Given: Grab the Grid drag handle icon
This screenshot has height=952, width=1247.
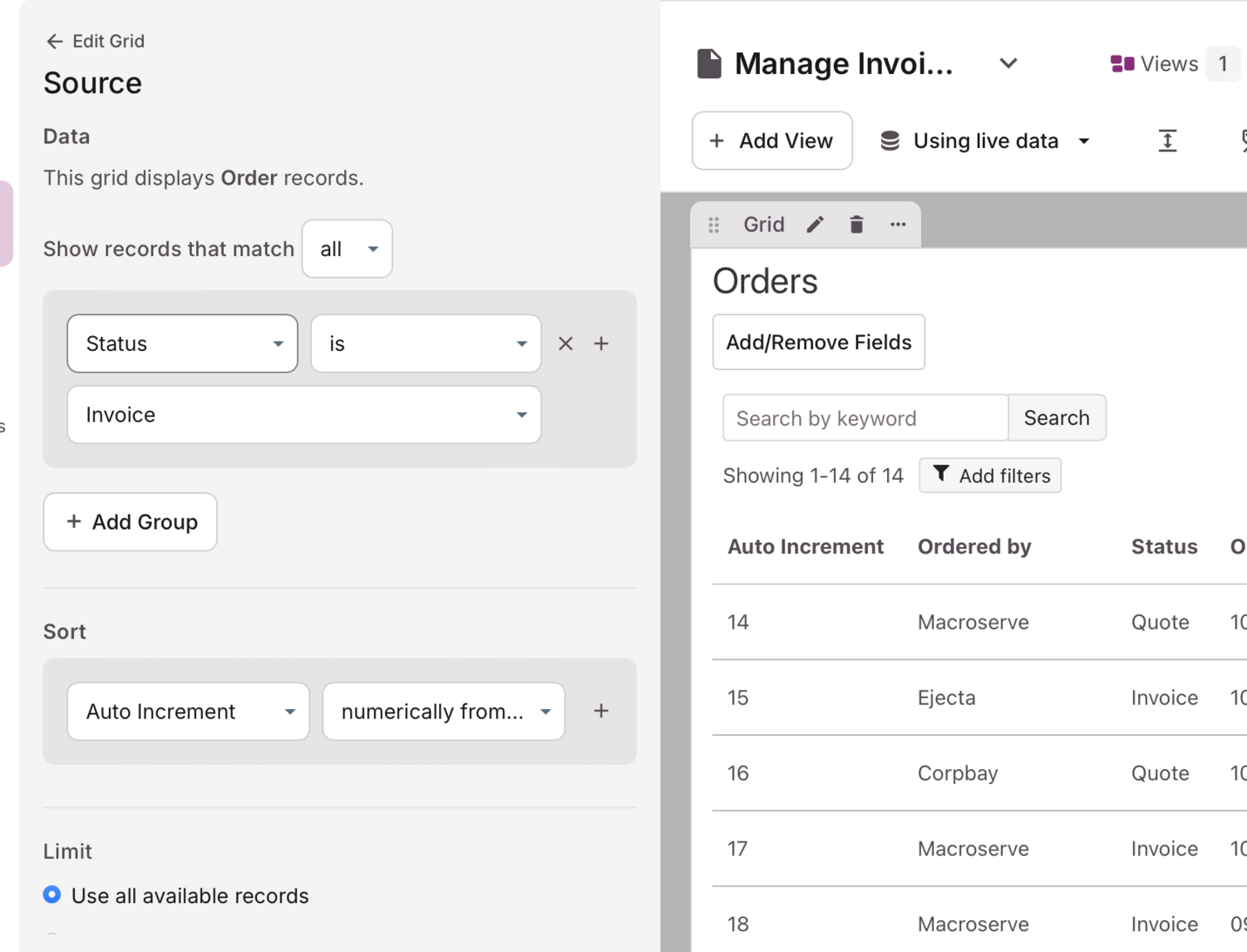Looking at the screenshot, I should tap(713, 224).
